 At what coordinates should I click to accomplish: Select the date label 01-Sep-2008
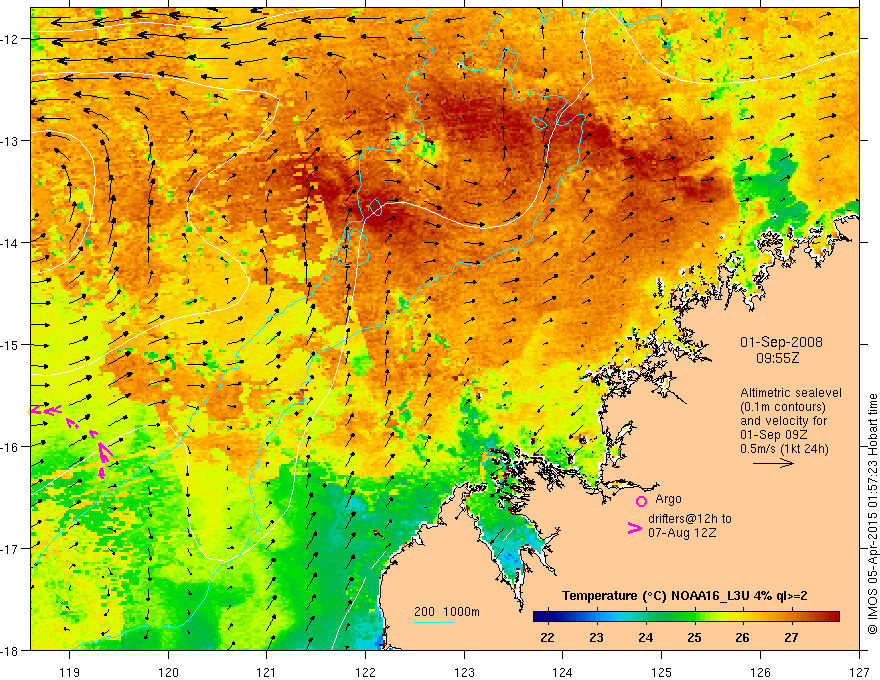[x=781, y=342]
